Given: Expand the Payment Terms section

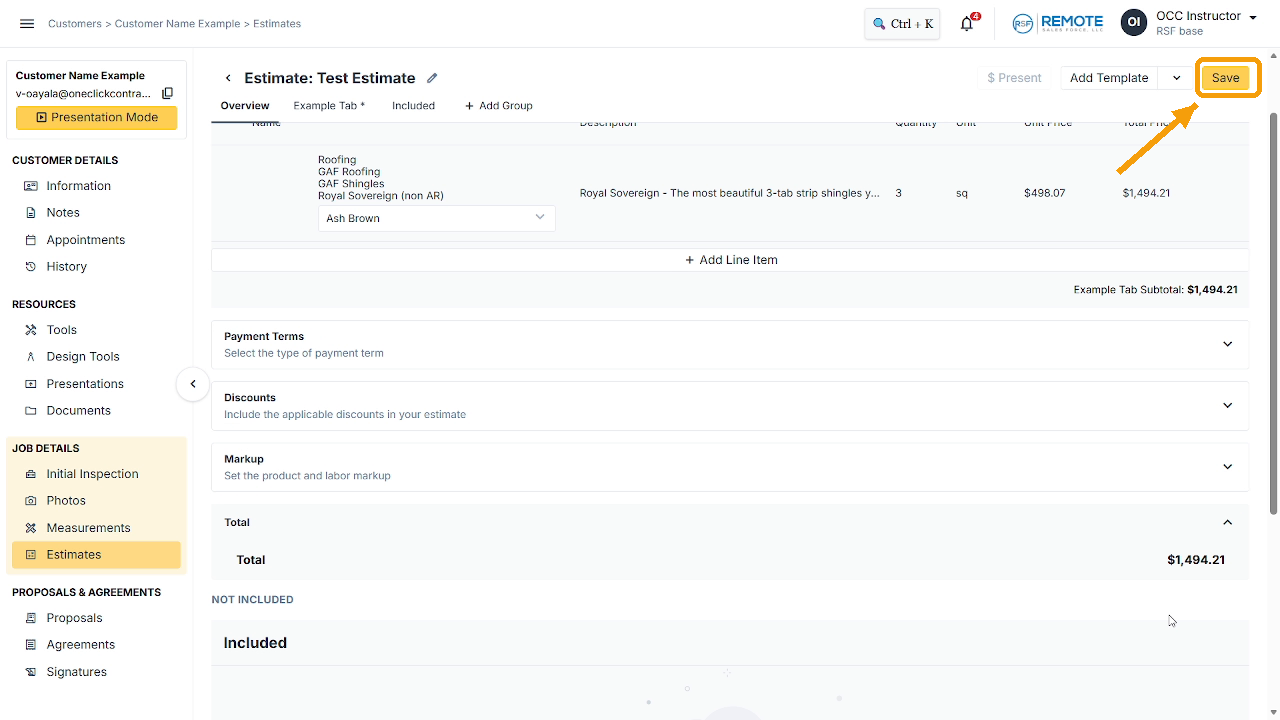Looking at the screenshot, I should tap(730, 344).
